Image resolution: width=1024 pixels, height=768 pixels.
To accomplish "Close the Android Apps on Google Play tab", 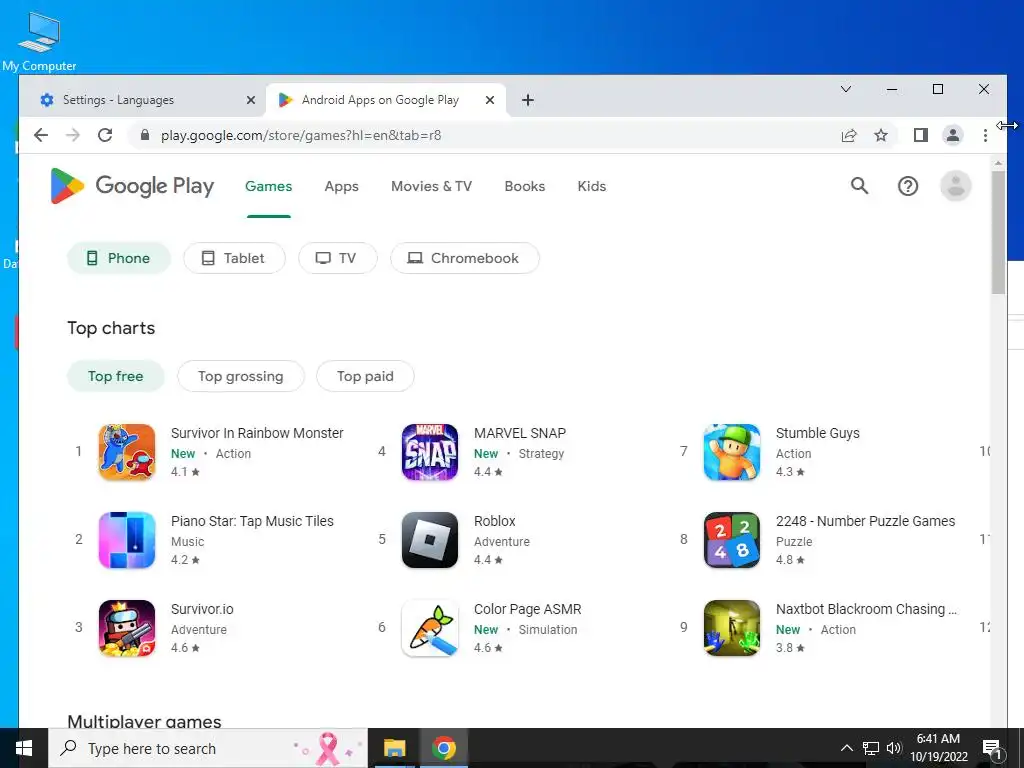I will point(490,100).
